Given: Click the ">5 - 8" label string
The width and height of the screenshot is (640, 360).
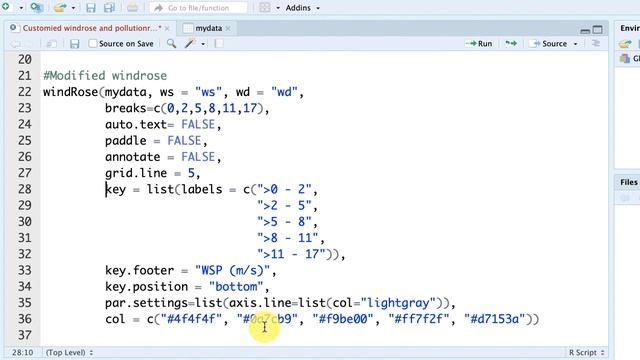Looking at the screenshot, I should (284, 222).
